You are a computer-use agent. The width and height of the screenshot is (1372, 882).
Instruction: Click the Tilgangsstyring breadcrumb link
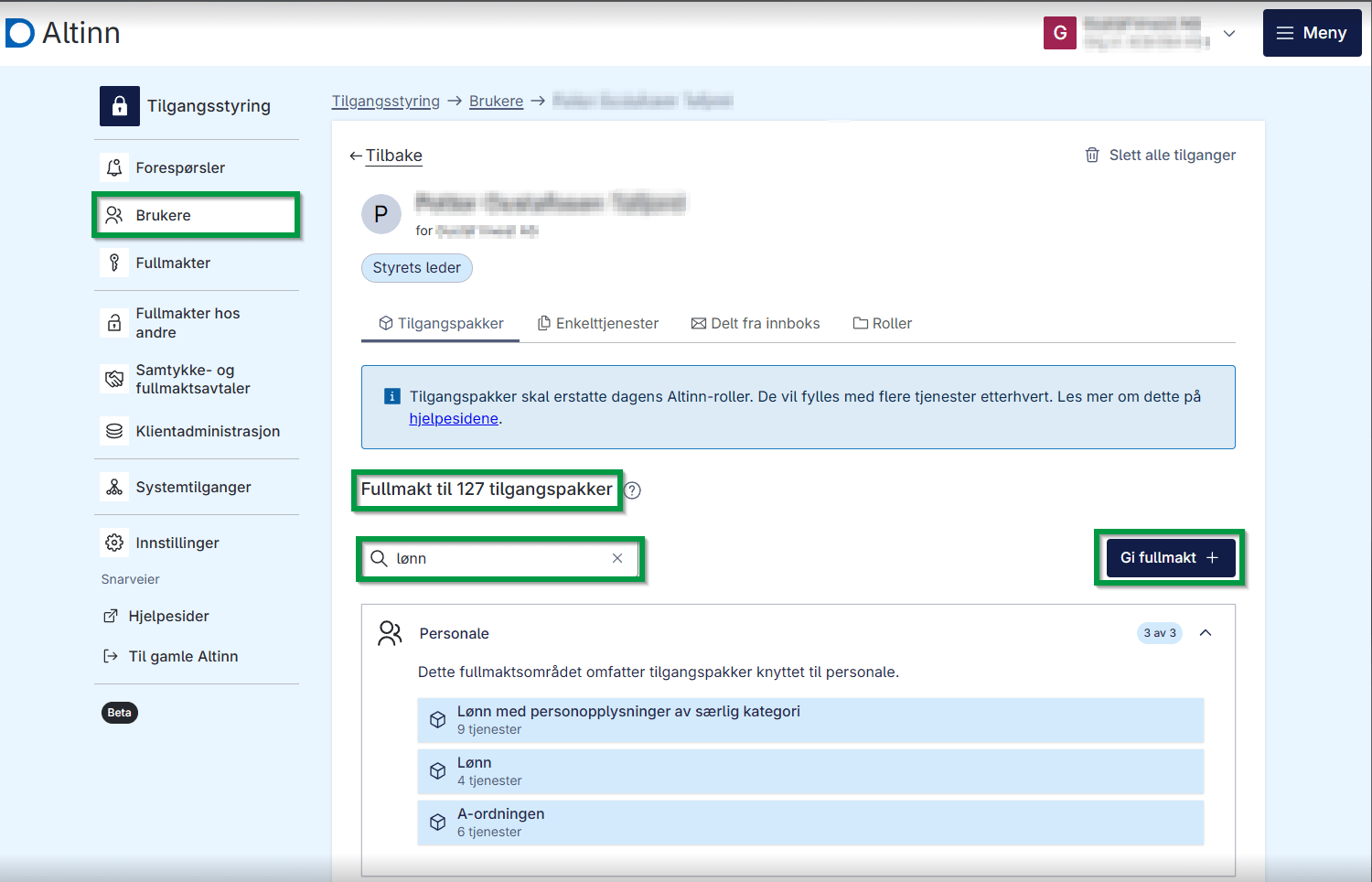pyautogui.click(x=386, y=101)
